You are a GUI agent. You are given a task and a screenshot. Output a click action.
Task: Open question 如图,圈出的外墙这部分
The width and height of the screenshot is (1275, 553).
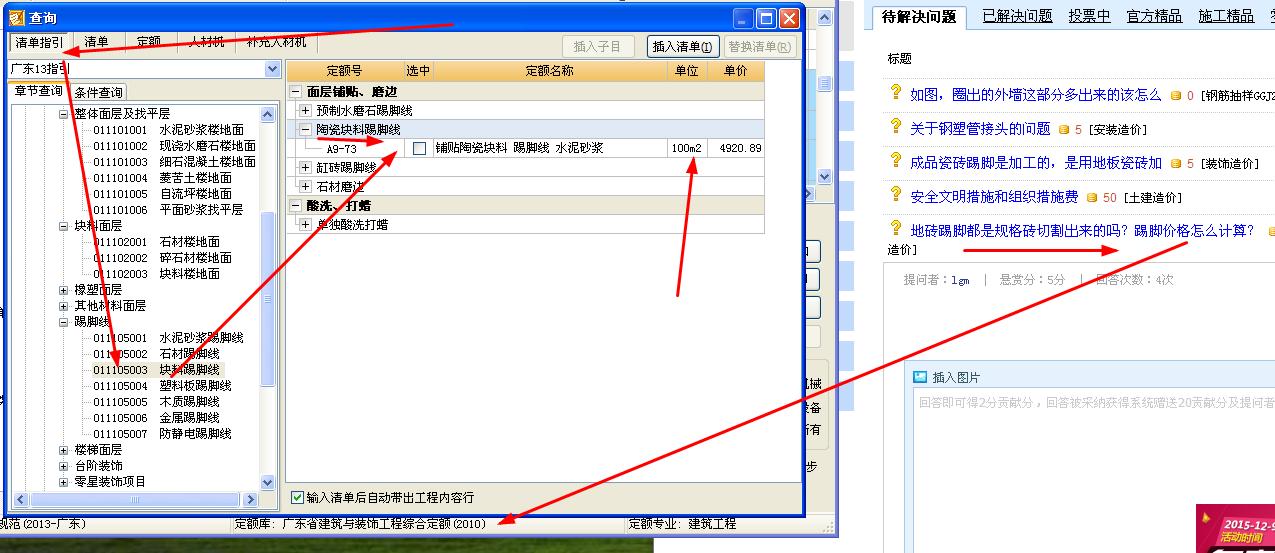1036,95
